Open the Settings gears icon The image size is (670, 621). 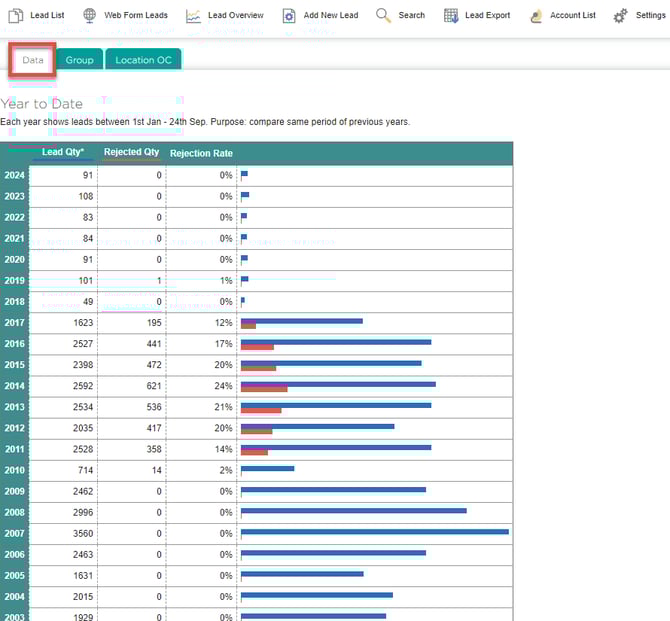point(620,16)
